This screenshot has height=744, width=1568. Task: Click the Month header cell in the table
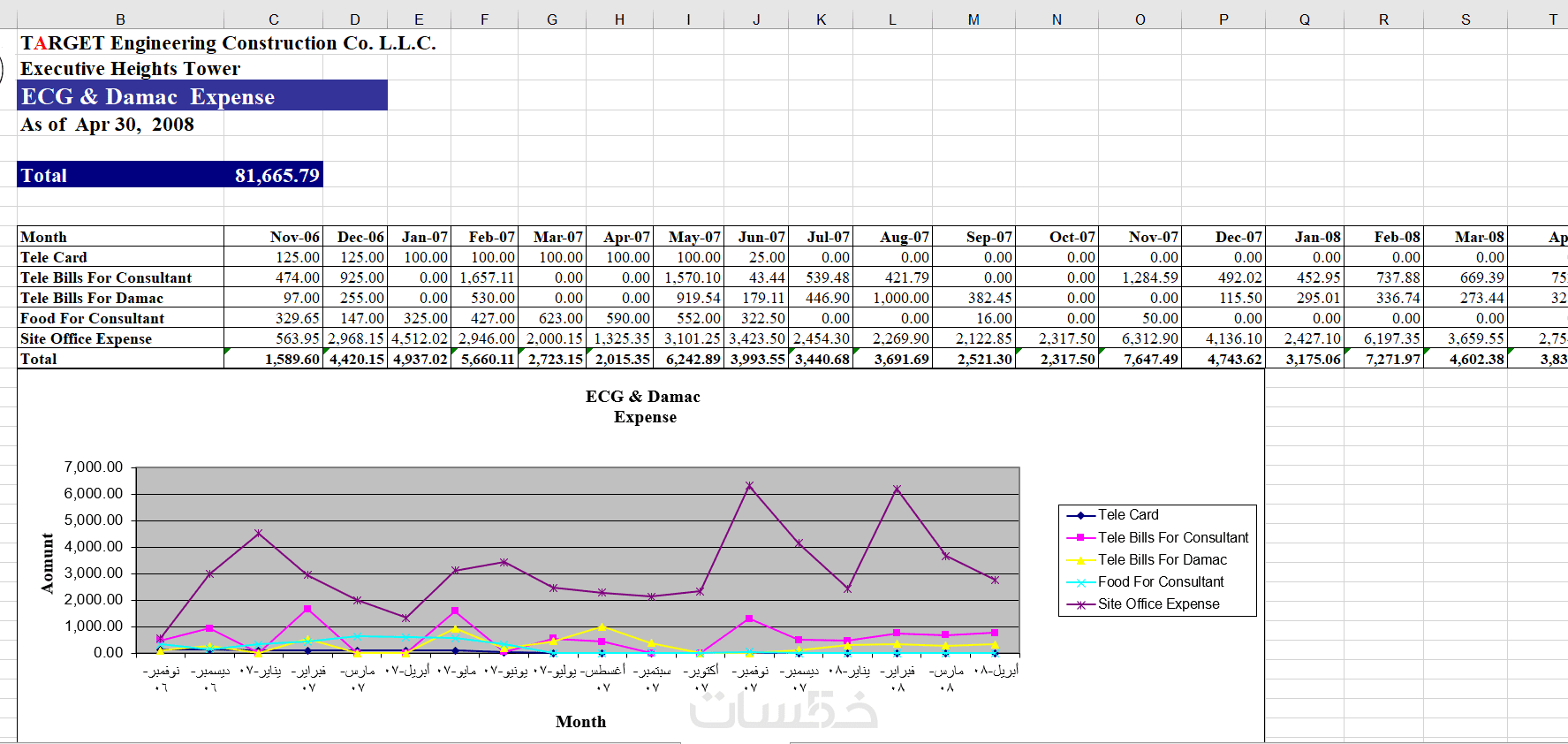(x=120, y=237)
